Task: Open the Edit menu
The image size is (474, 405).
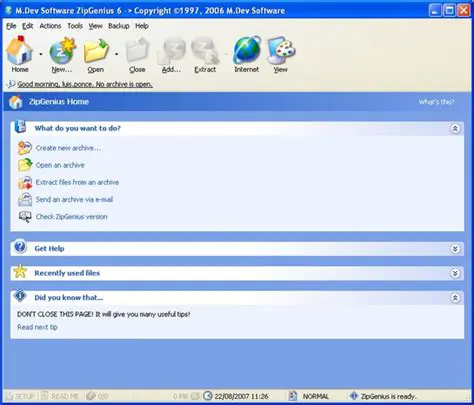Action: [28, 26]
